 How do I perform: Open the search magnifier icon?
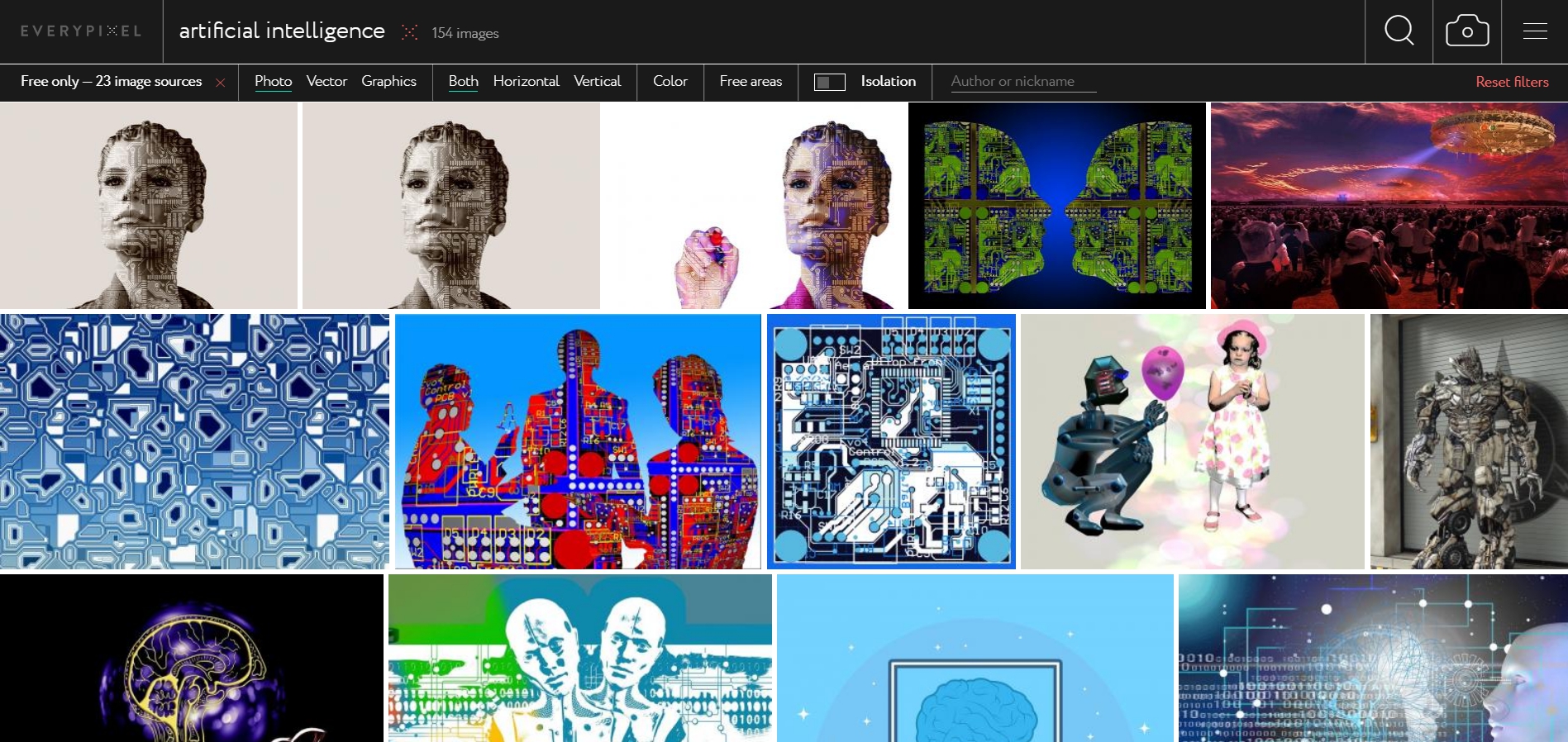(1399, 31)
